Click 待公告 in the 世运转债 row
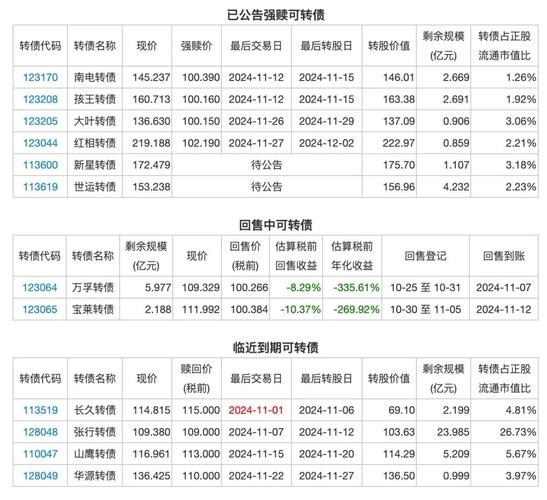547x500 pixels. coord(267,187)
